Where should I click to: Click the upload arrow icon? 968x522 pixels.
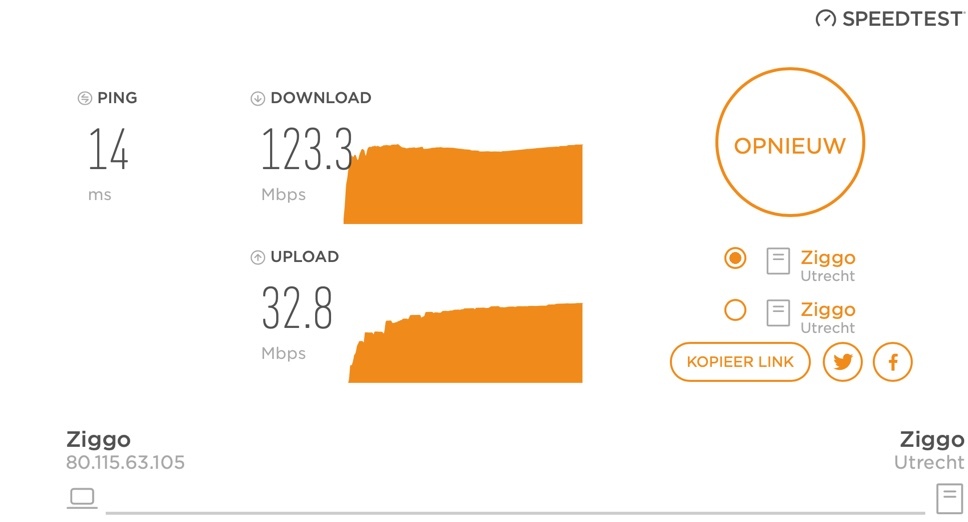(257, 257)
